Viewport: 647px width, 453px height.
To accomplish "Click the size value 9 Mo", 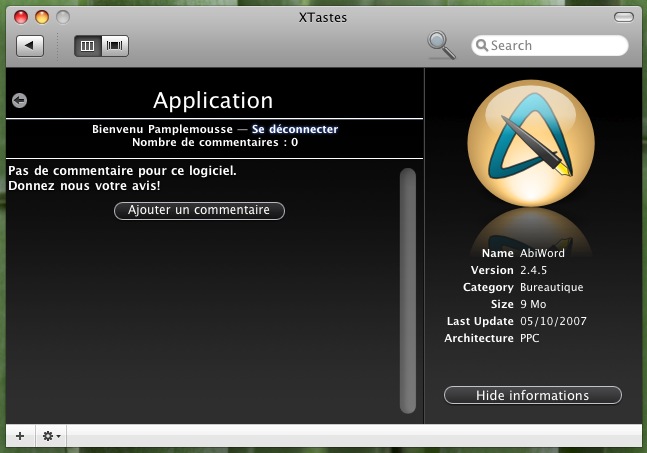I will [x=533, y=304].
